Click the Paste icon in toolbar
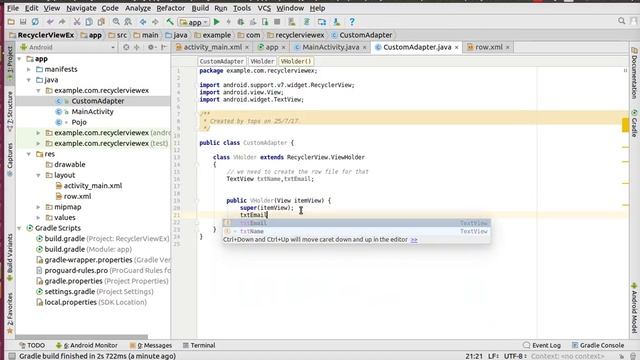Image resolution: width=640 pixels, height=360 pixels. click(x=101, y=22)
